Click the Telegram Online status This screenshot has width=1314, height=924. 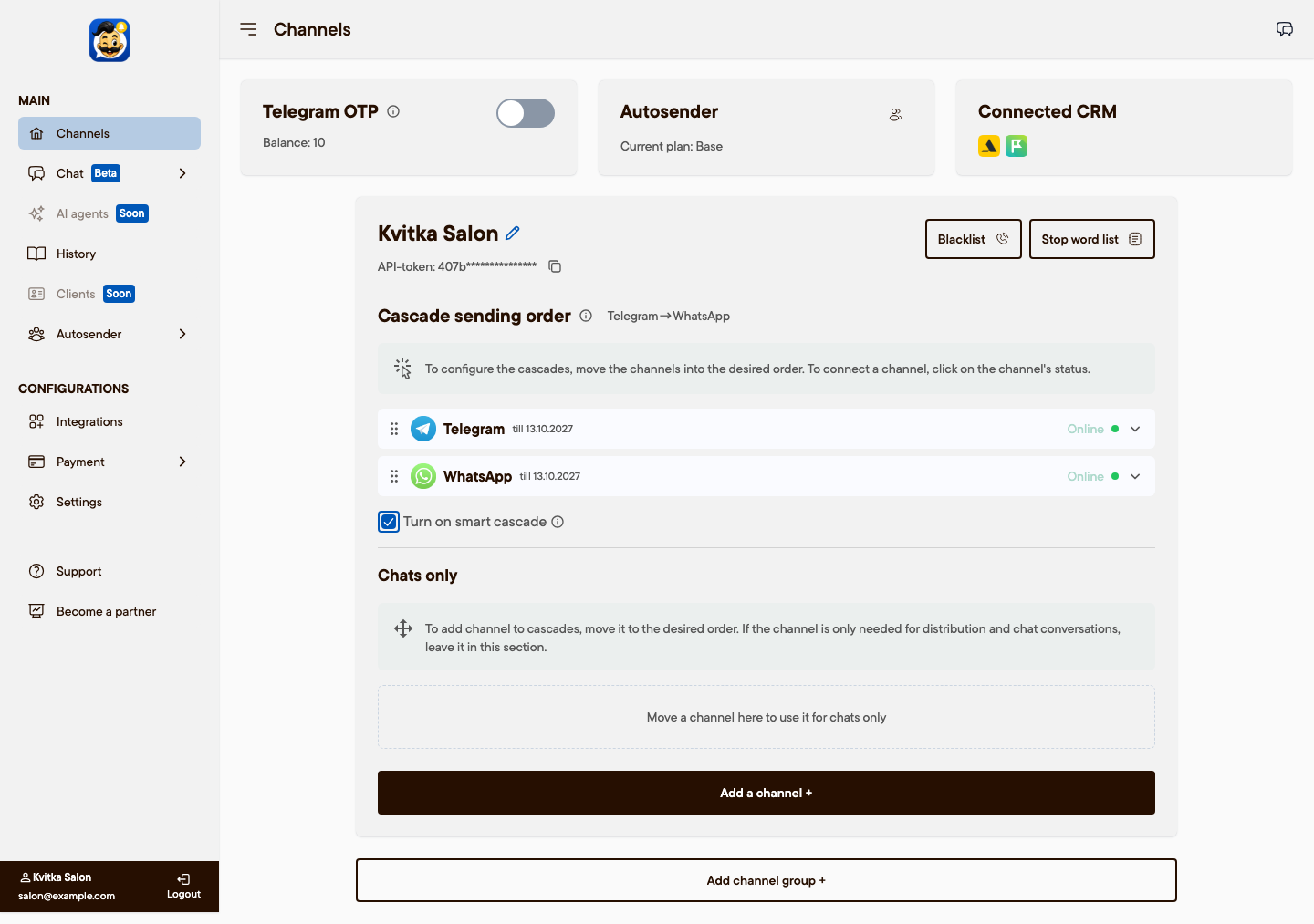click(1093, 429)
